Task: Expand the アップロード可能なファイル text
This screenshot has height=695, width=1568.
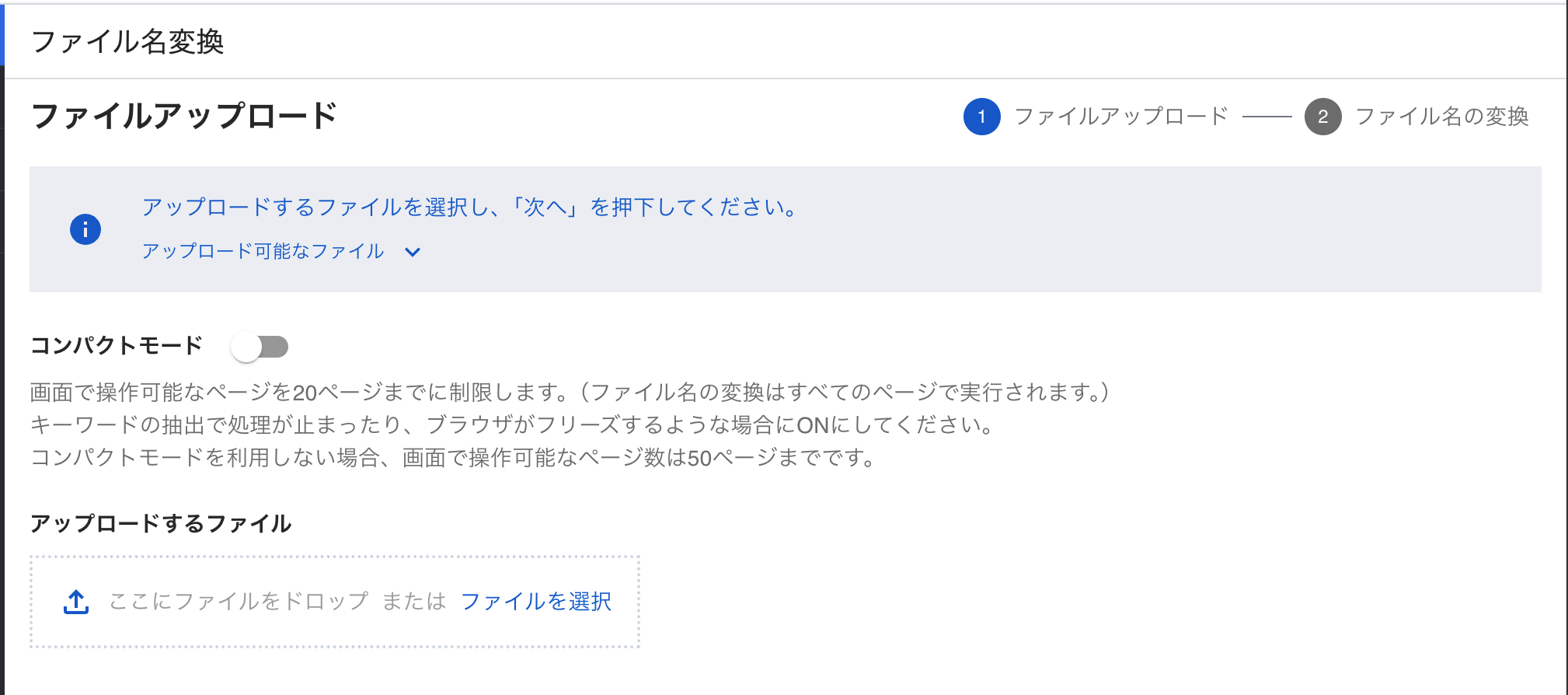Action: pos(263,251)
